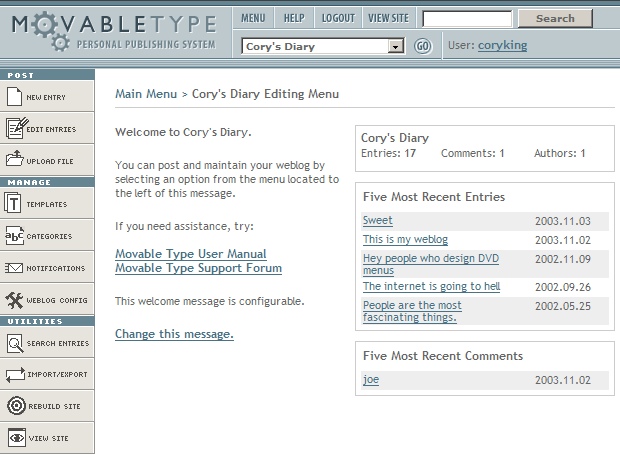
Task: Click the Change this message link
Action: [174, 334]
